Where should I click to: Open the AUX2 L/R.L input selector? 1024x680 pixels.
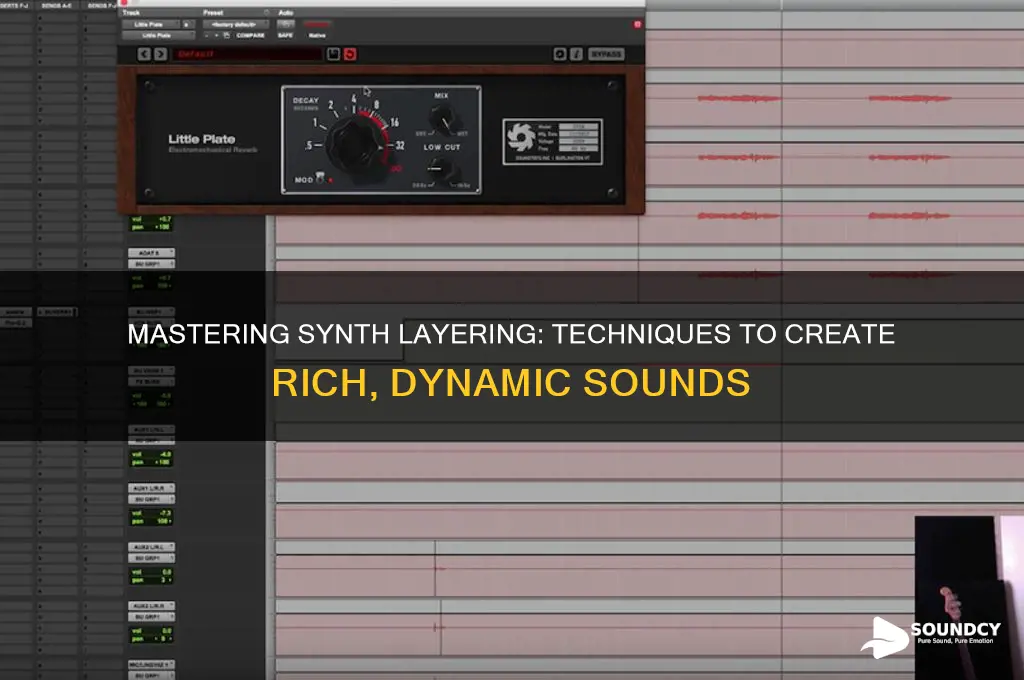151,547
